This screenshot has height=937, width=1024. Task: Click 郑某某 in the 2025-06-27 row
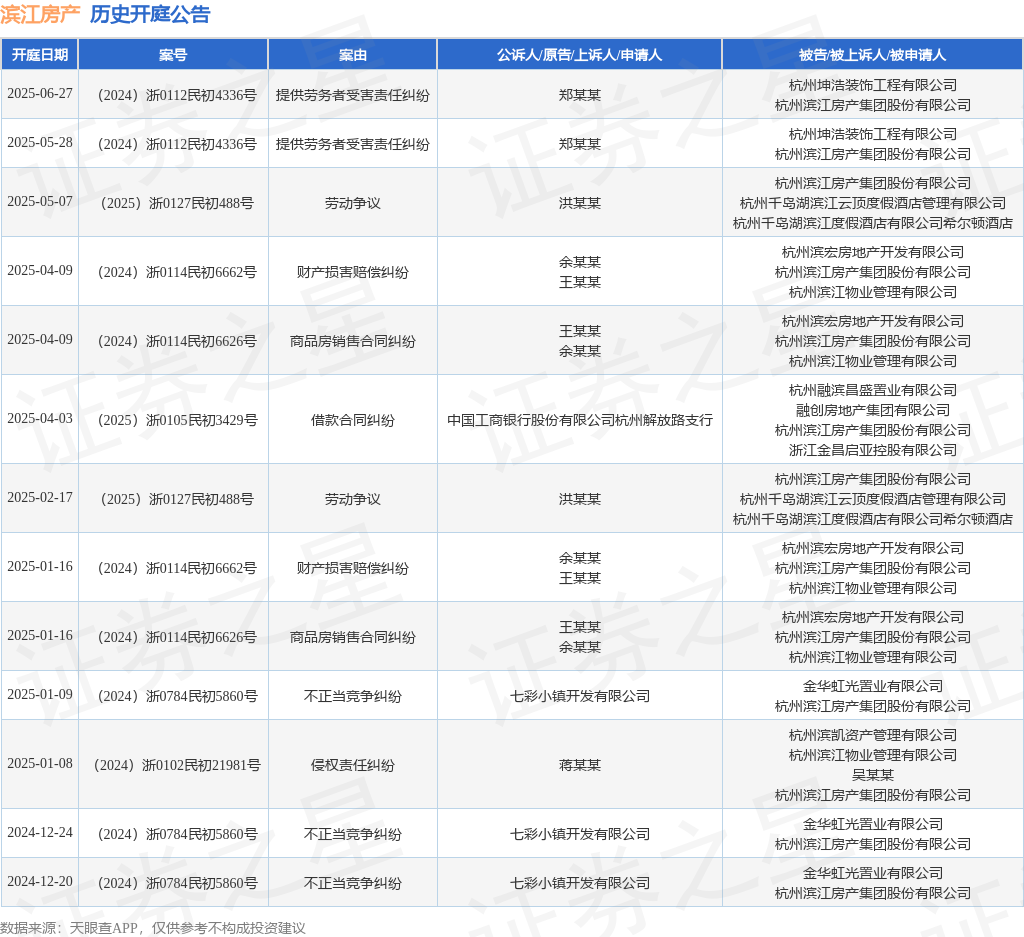(x=580, y=95)
